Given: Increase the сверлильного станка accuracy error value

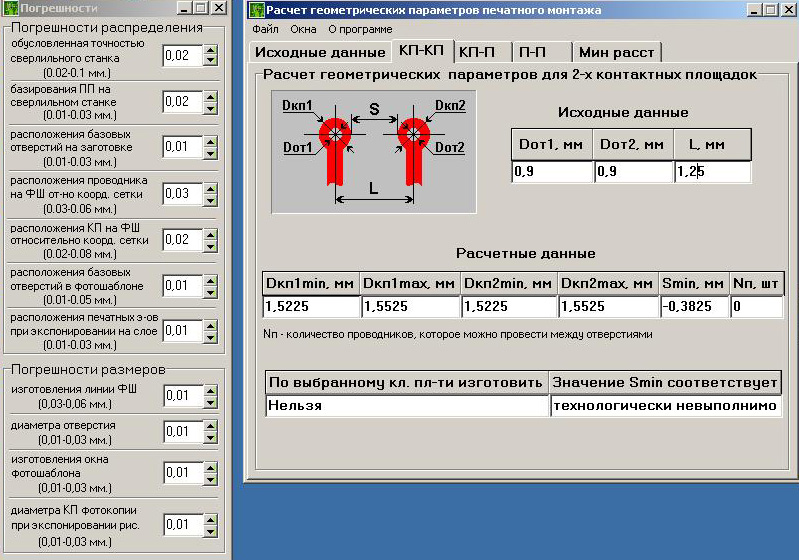Looking at the screenshot, I should click(210, 50).
